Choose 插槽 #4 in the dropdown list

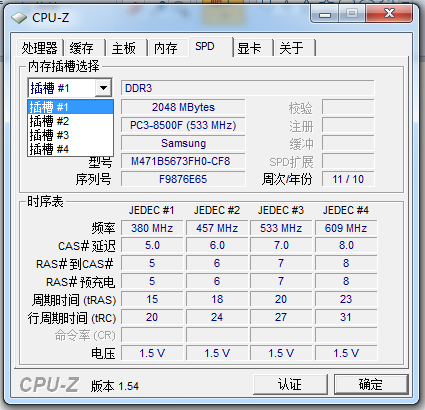(70, 149)
